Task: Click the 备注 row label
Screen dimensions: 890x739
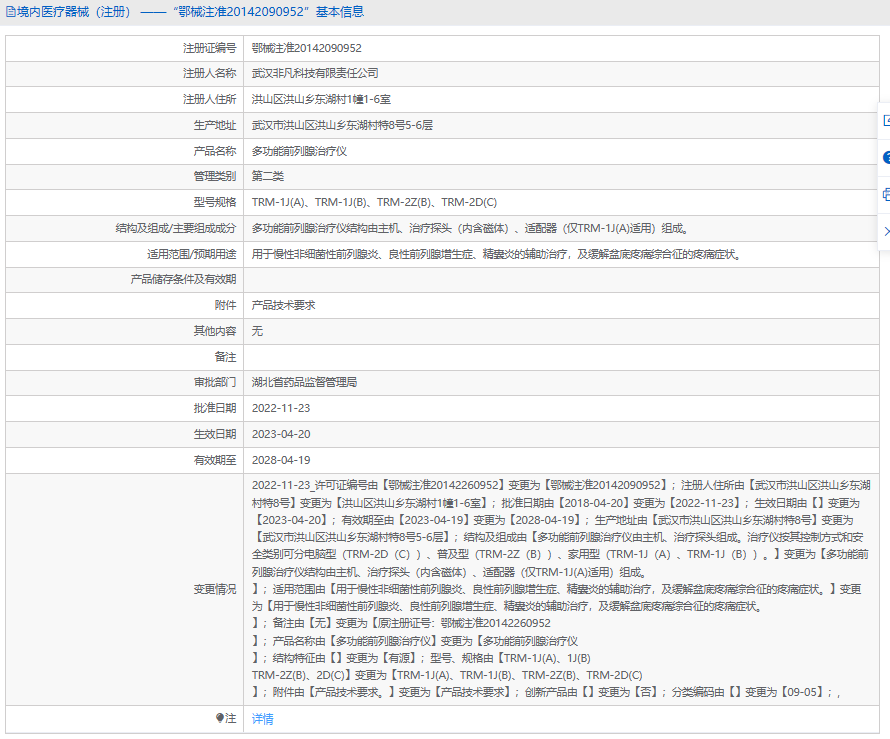Action: (x=225, y=357)
